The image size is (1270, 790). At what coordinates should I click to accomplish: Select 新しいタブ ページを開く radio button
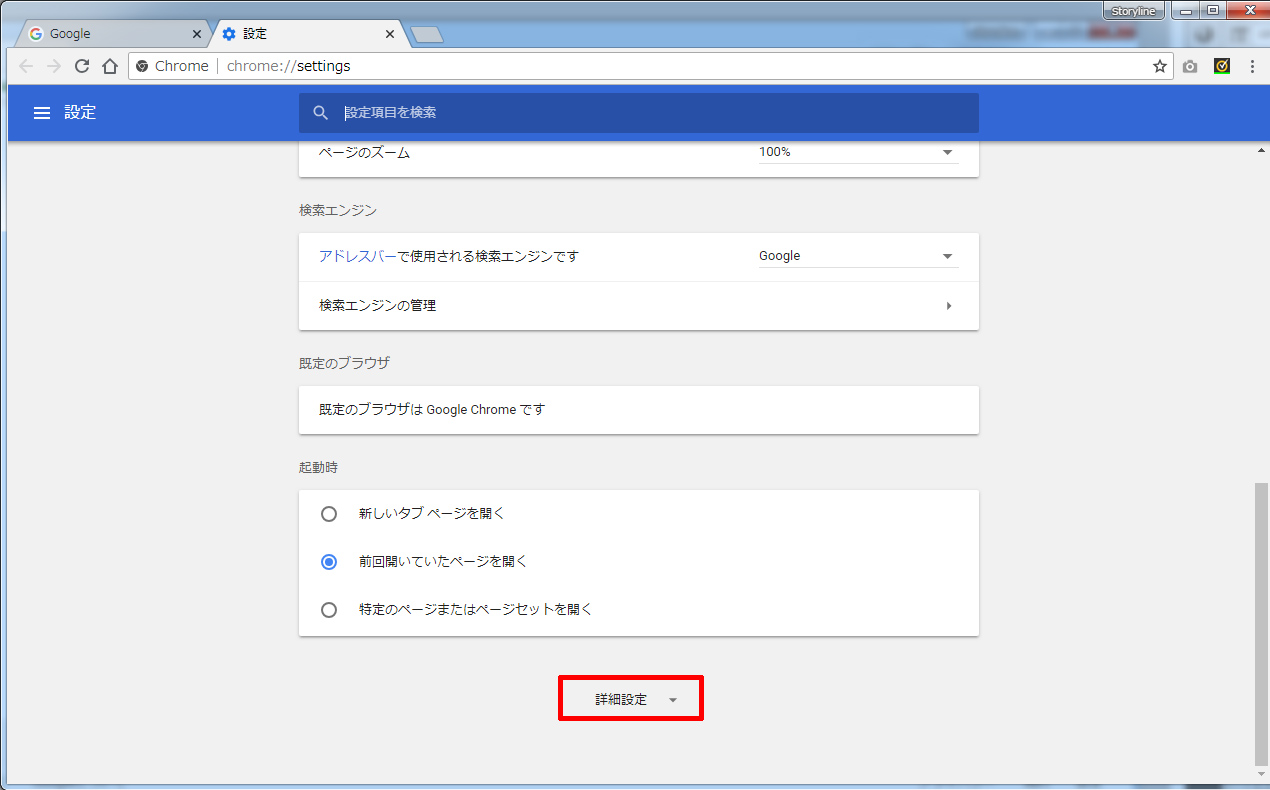point(329,514)
